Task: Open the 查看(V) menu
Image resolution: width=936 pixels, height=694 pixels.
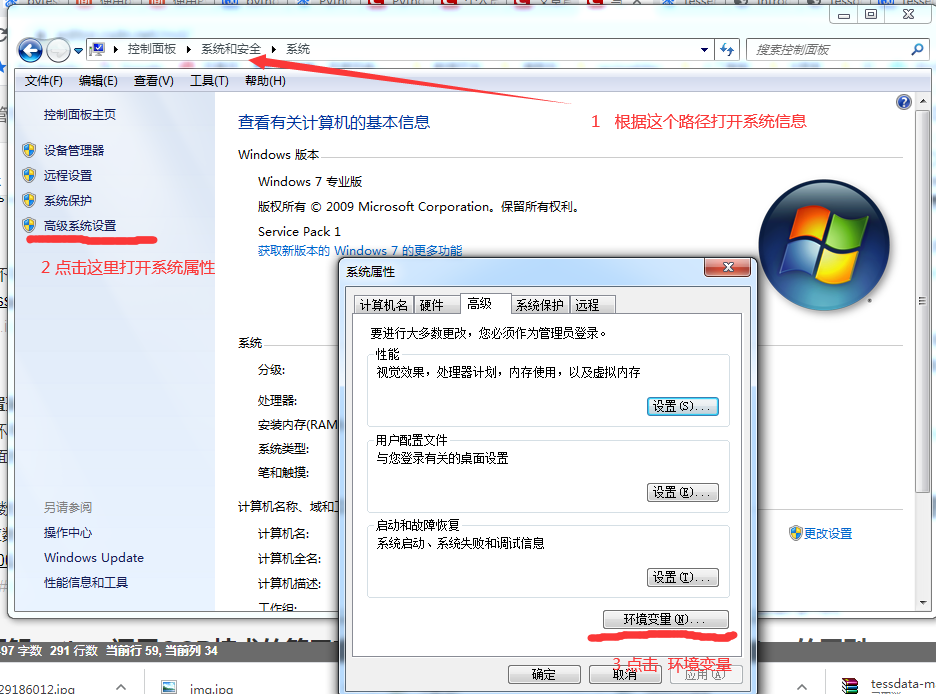Action: click(x=153, y=81)
